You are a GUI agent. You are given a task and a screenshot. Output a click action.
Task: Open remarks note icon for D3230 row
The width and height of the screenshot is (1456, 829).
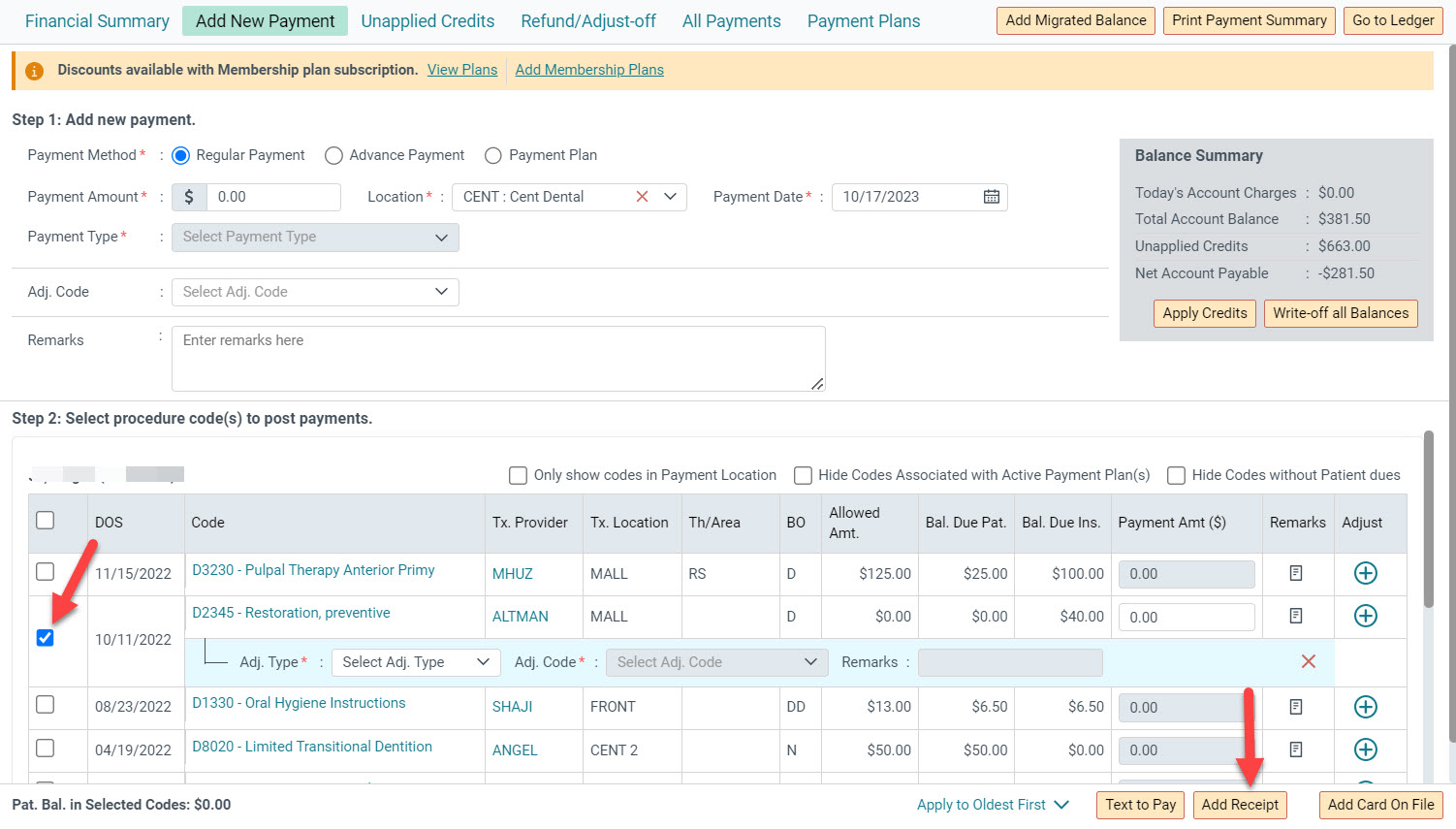[1296, 574]
